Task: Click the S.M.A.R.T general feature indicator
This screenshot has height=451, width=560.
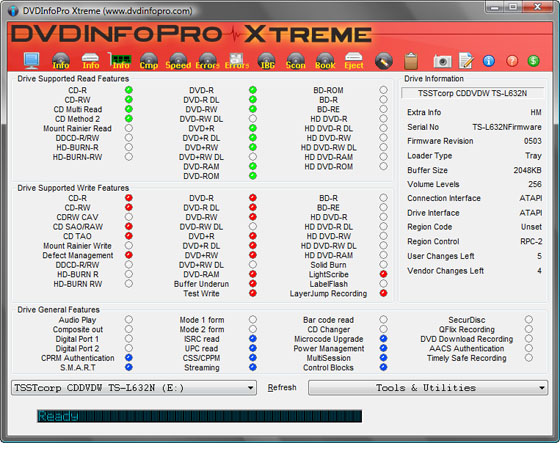Action: tap(129, 367)
